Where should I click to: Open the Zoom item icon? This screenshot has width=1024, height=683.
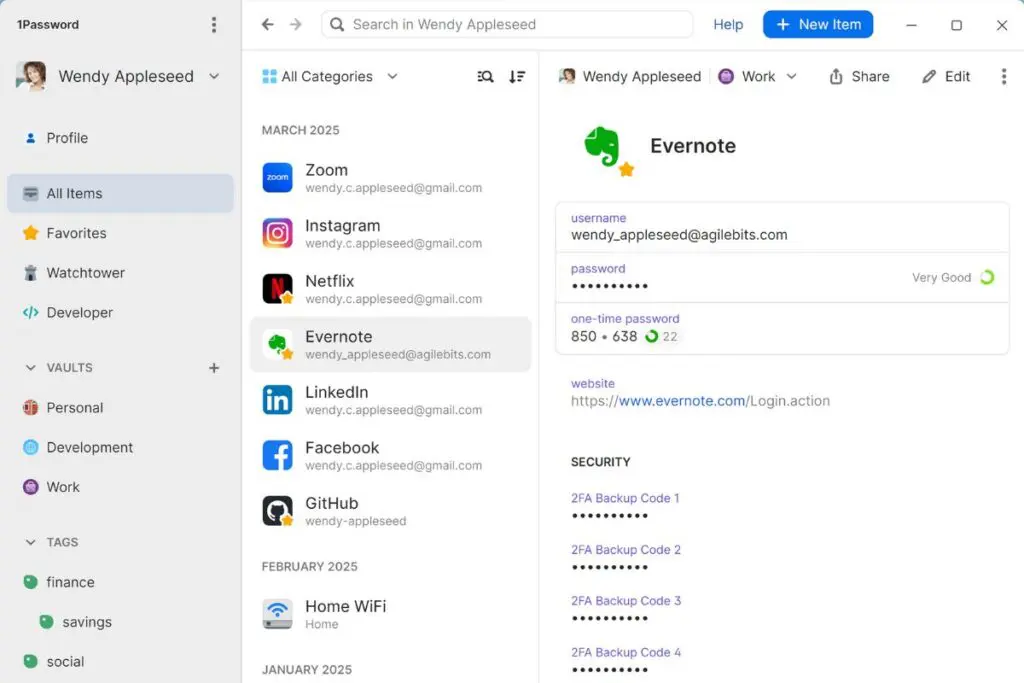tap(278, 178)
